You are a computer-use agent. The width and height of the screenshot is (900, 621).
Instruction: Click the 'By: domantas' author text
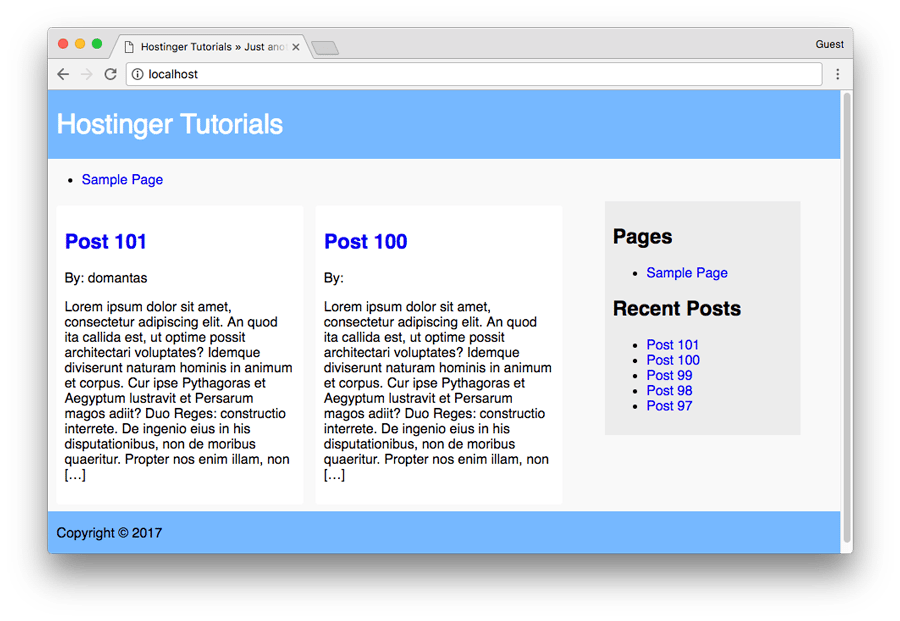tap(106, 278)
